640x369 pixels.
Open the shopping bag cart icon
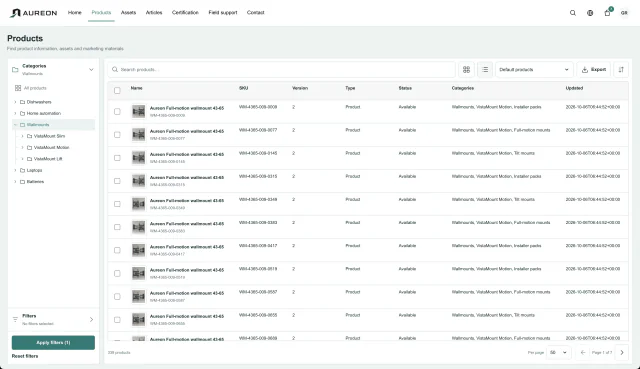pyautogui.click(x=607, y=13)
